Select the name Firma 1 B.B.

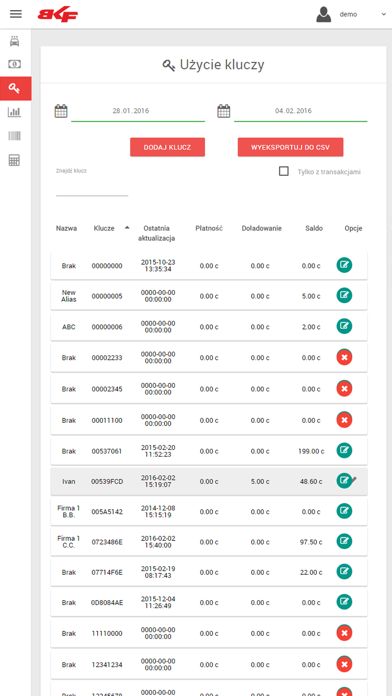(x=69, y=511)
